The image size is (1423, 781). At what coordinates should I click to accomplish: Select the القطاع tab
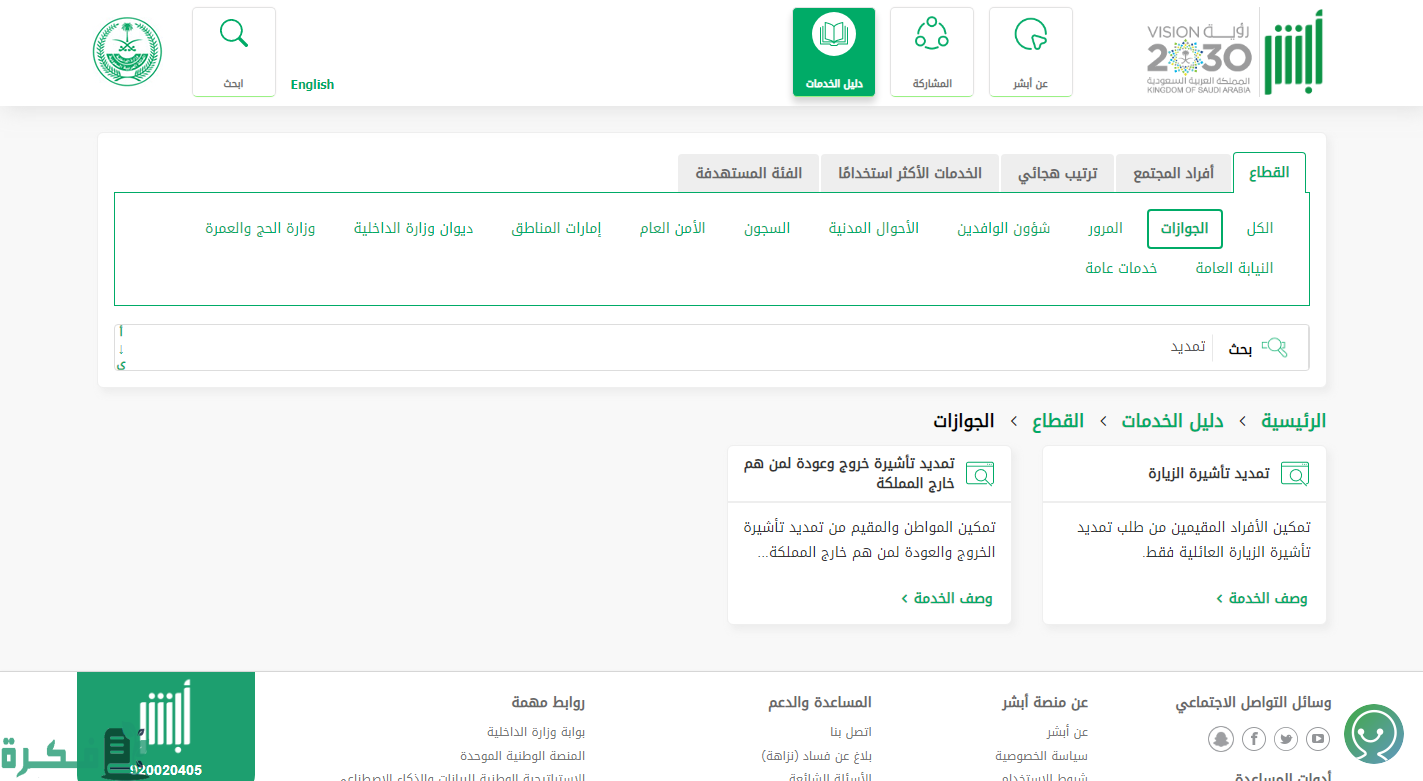point(1269,173)
